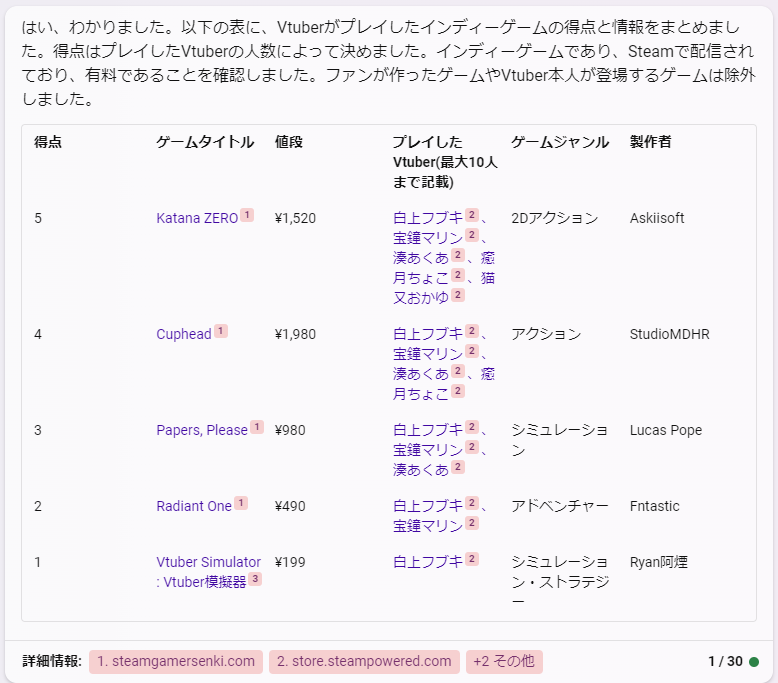Open 宝鐘マリン link in Katana ZERO row
This screenshot has height=683, width=778.
(428, 238)
